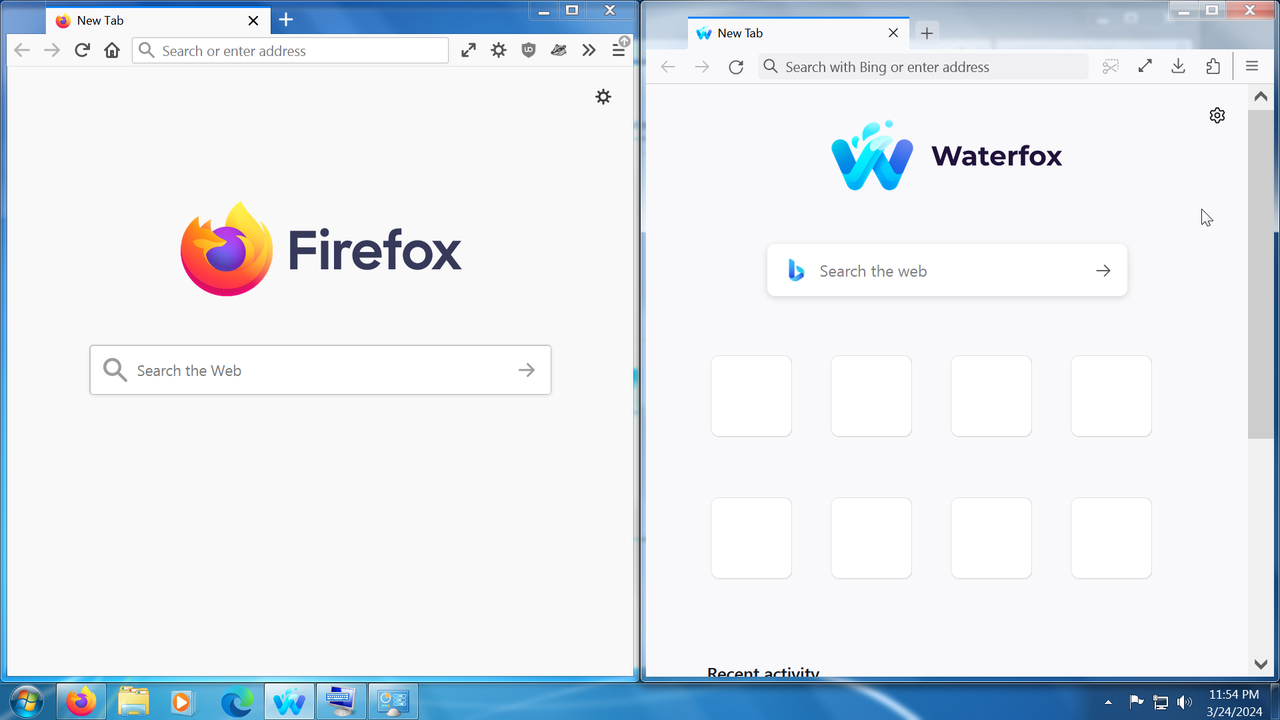Switch to Waterfox from the taskbar
Viewport: 1280px width, 720px height.
[x=289, y=702]
